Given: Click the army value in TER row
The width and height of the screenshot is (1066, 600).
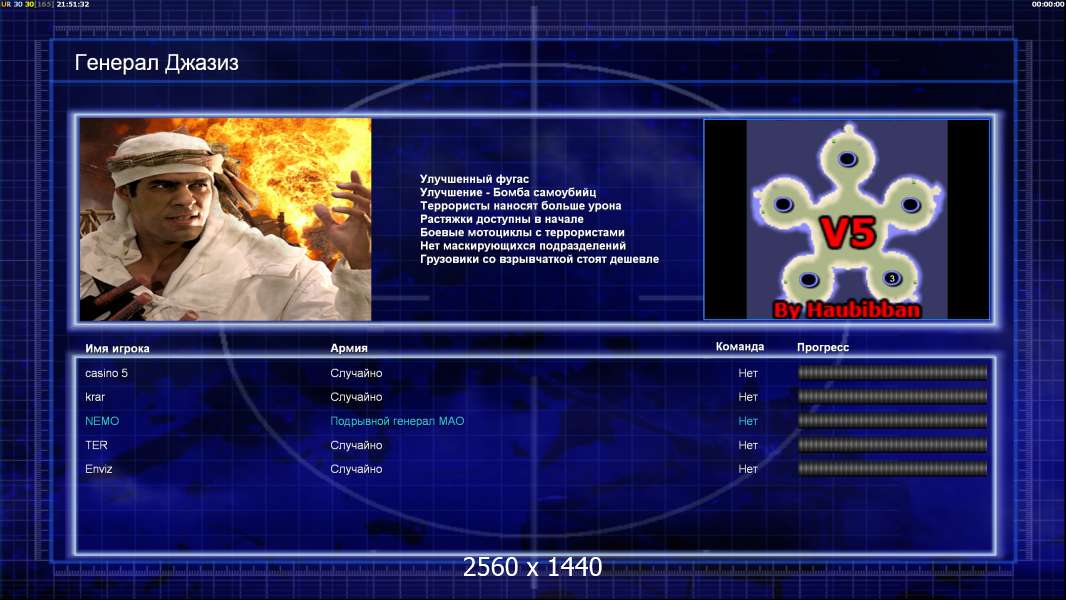Looking at the screenshot, I should (356, 445).
